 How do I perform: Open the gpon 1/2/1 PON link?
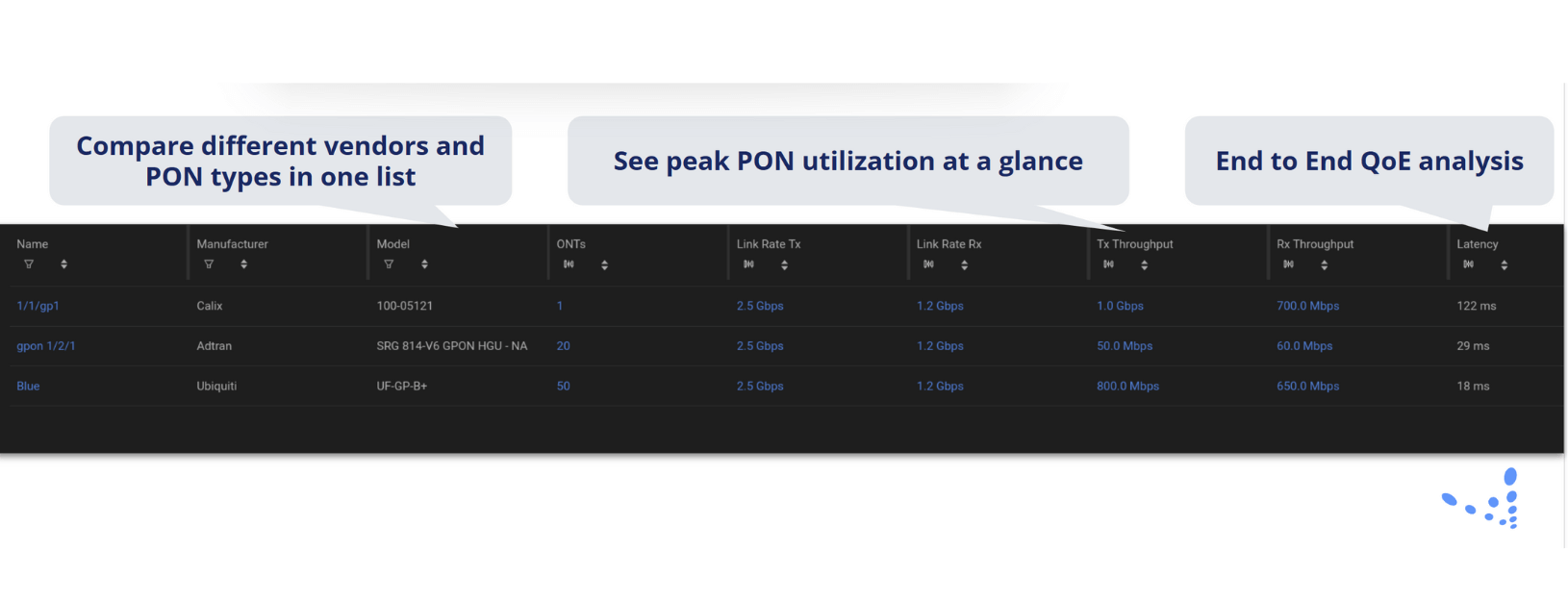click(45, 345)
